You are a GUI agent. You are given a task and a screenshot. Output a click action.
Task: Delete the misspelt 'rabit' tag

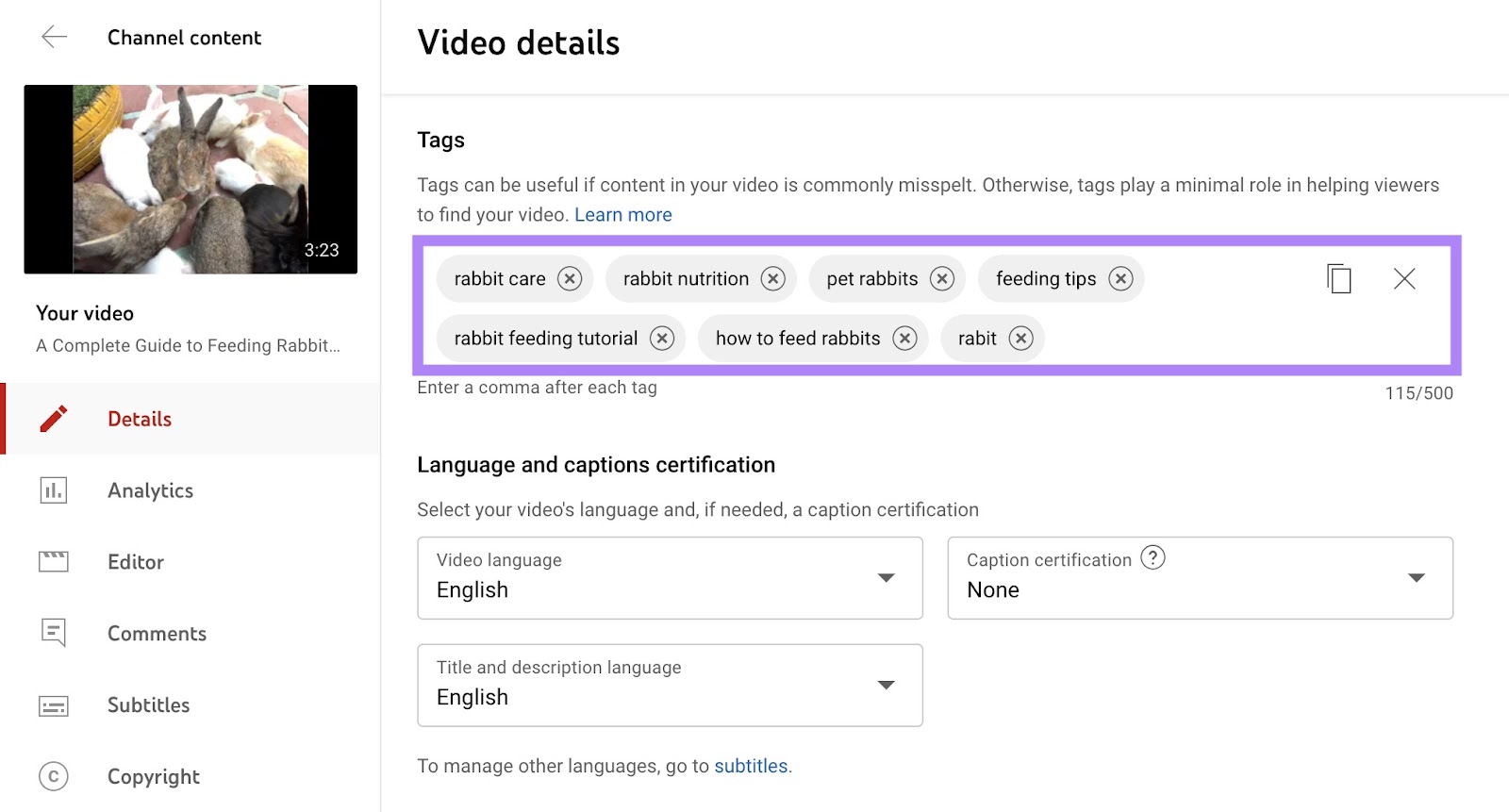(1020, 339)
